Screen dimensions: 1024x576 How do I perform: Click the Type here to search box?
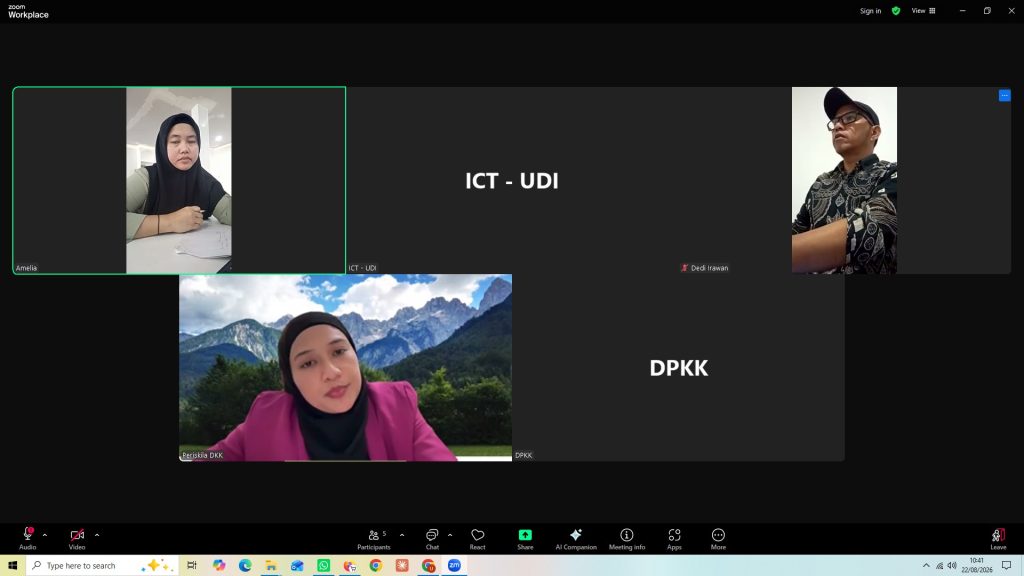point(103,566)
